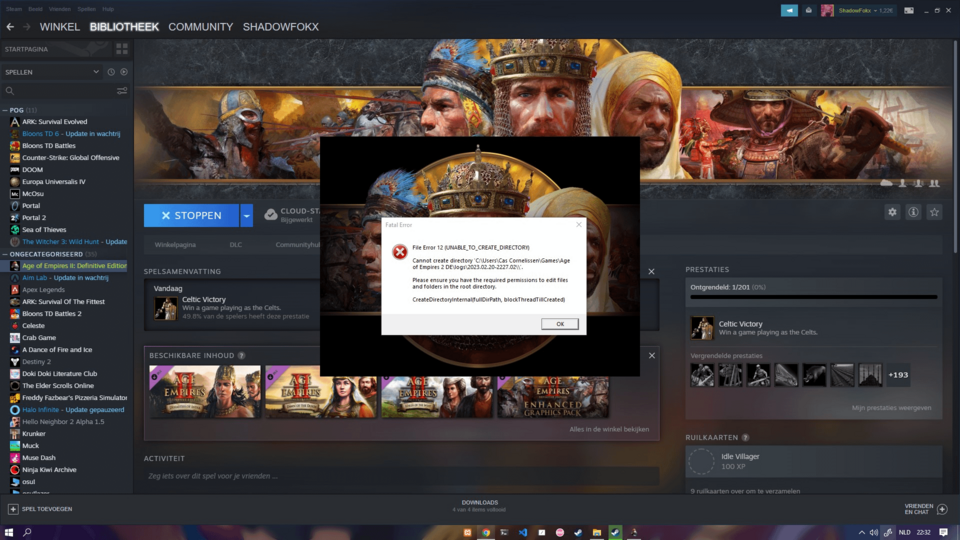
Task: Open the Beeld menu
Action: 36,9
